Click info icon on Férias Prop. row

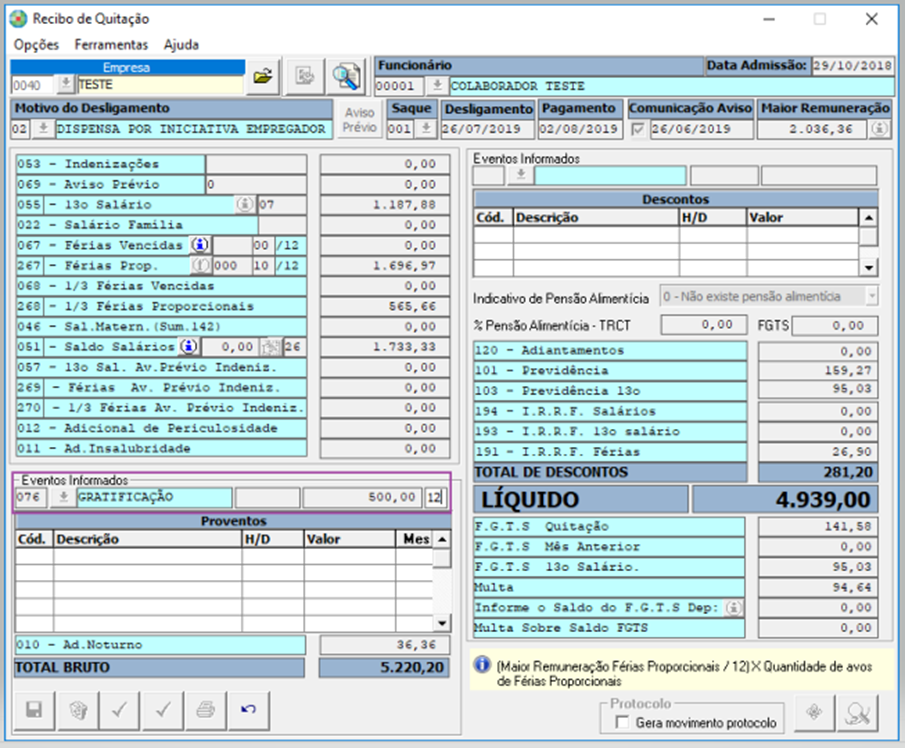[x=200, y=265]
